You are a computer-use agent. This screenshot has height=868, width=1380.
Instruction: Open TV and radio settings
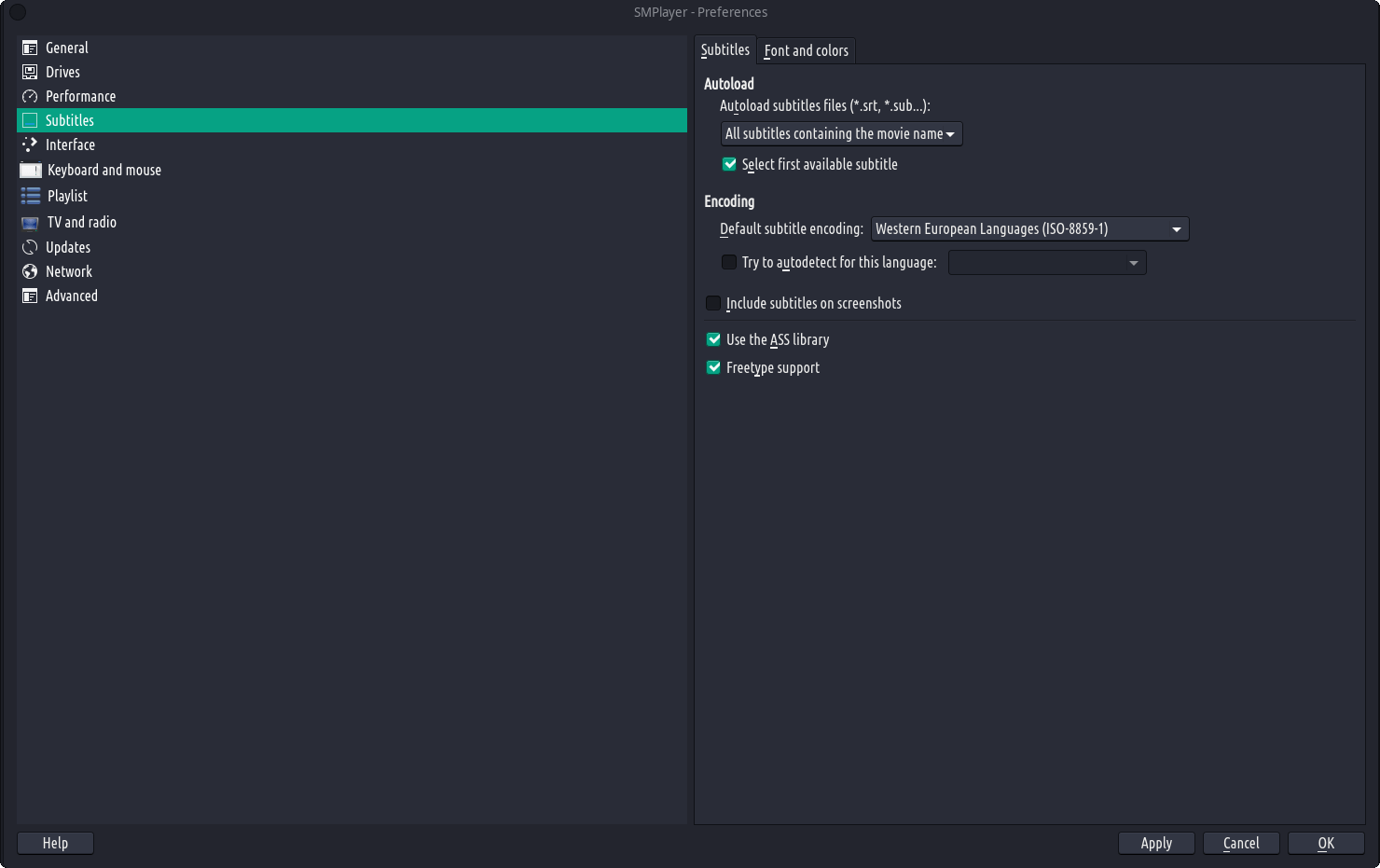(x=352, y=222)
